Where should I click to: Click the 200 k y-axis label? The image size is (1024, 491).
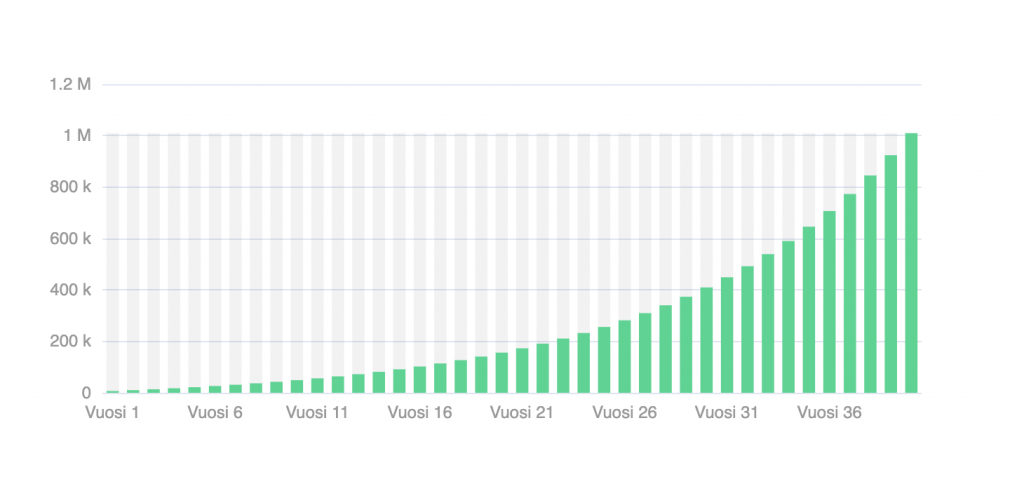(x=71, y=342)
